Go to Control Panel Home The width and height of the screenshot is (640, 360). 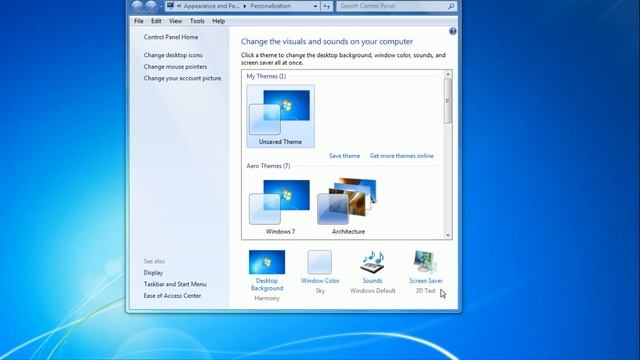coord(171,37)
